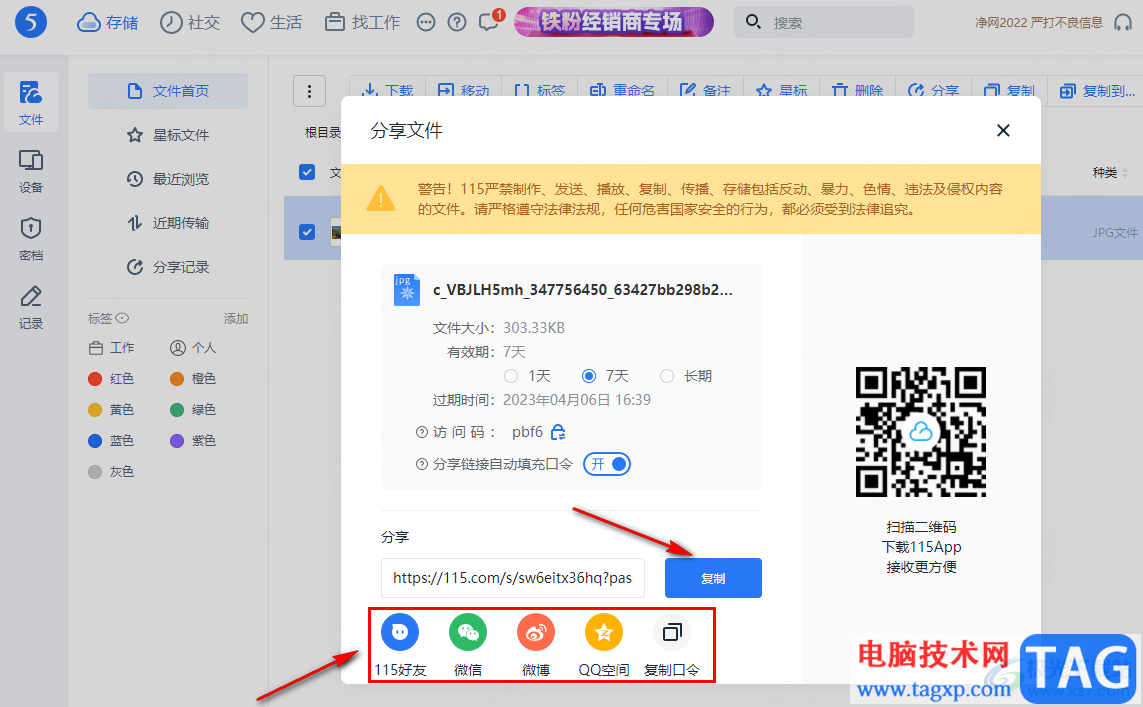This screenshot has width=1143, height=707.
Task: Select the 绿色 green tag
Action: click(193, 410)
